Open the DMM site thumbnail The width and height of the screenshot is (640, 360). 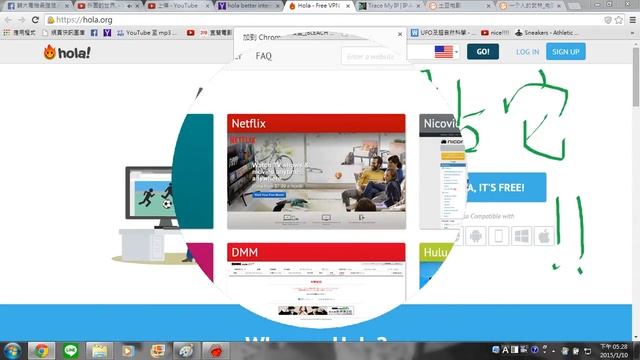click(316, 282)
